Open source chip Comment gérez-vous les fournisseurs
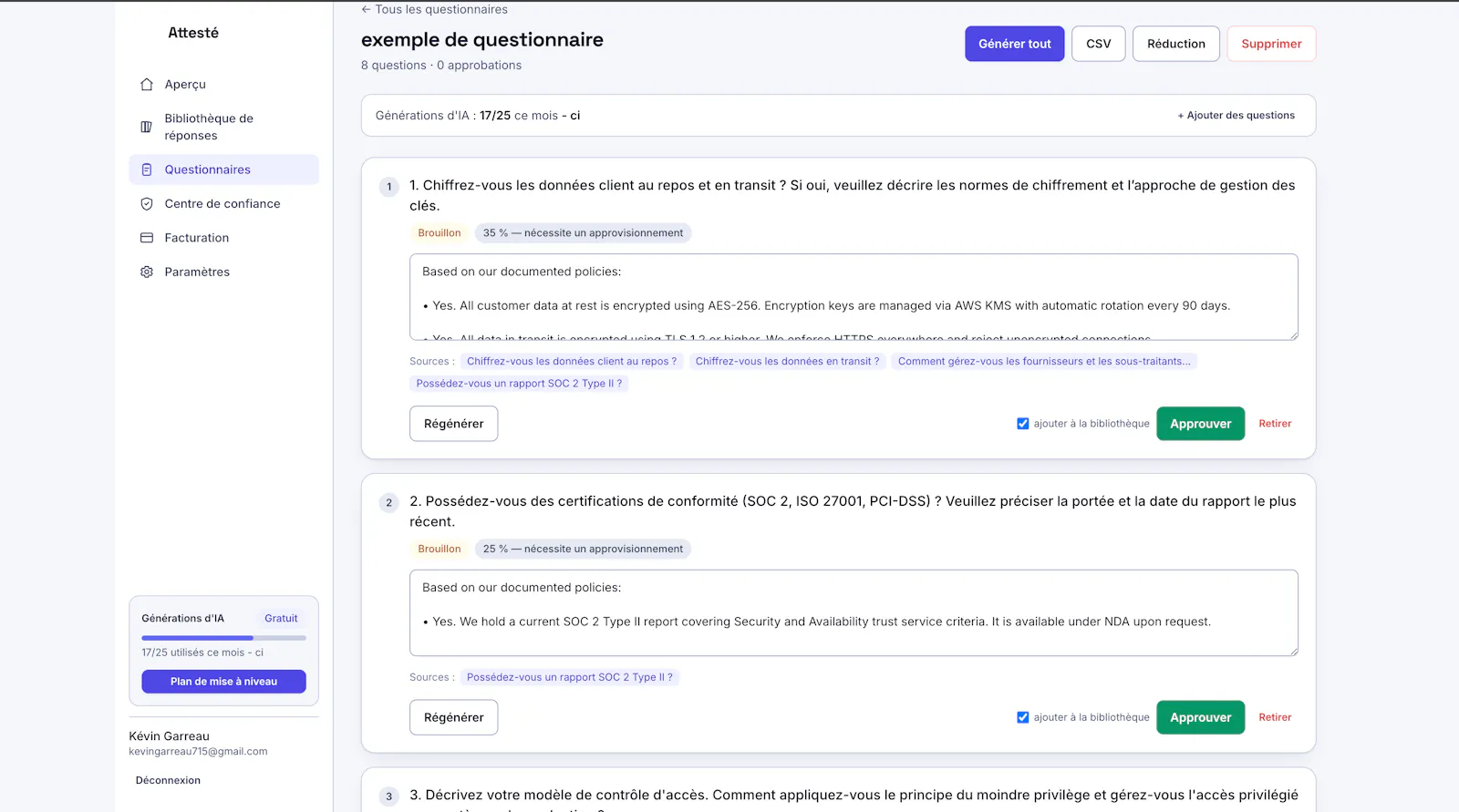1459x812 pixels. [x=1044, y=362]
